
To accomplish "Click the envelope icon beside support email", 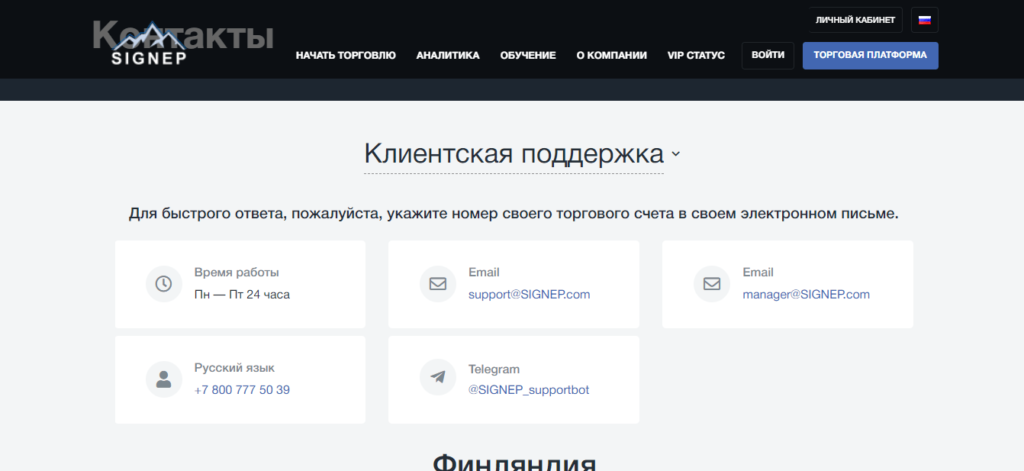I will pos(438,284).
